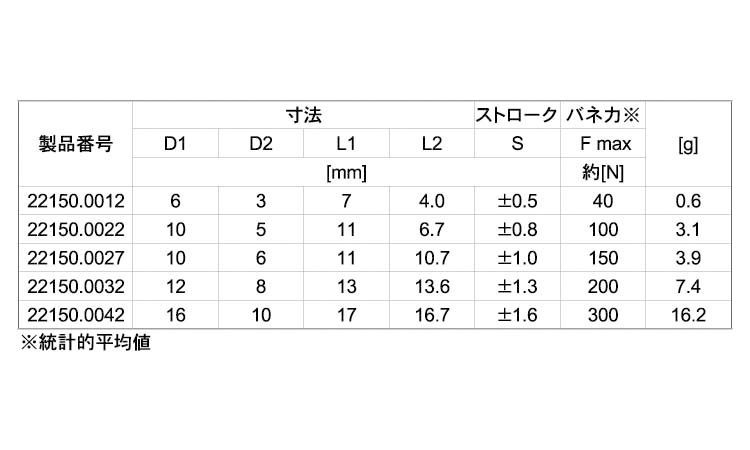Click product number 22150.0042
Screen dimensions: 750x450
pos(75,317)
